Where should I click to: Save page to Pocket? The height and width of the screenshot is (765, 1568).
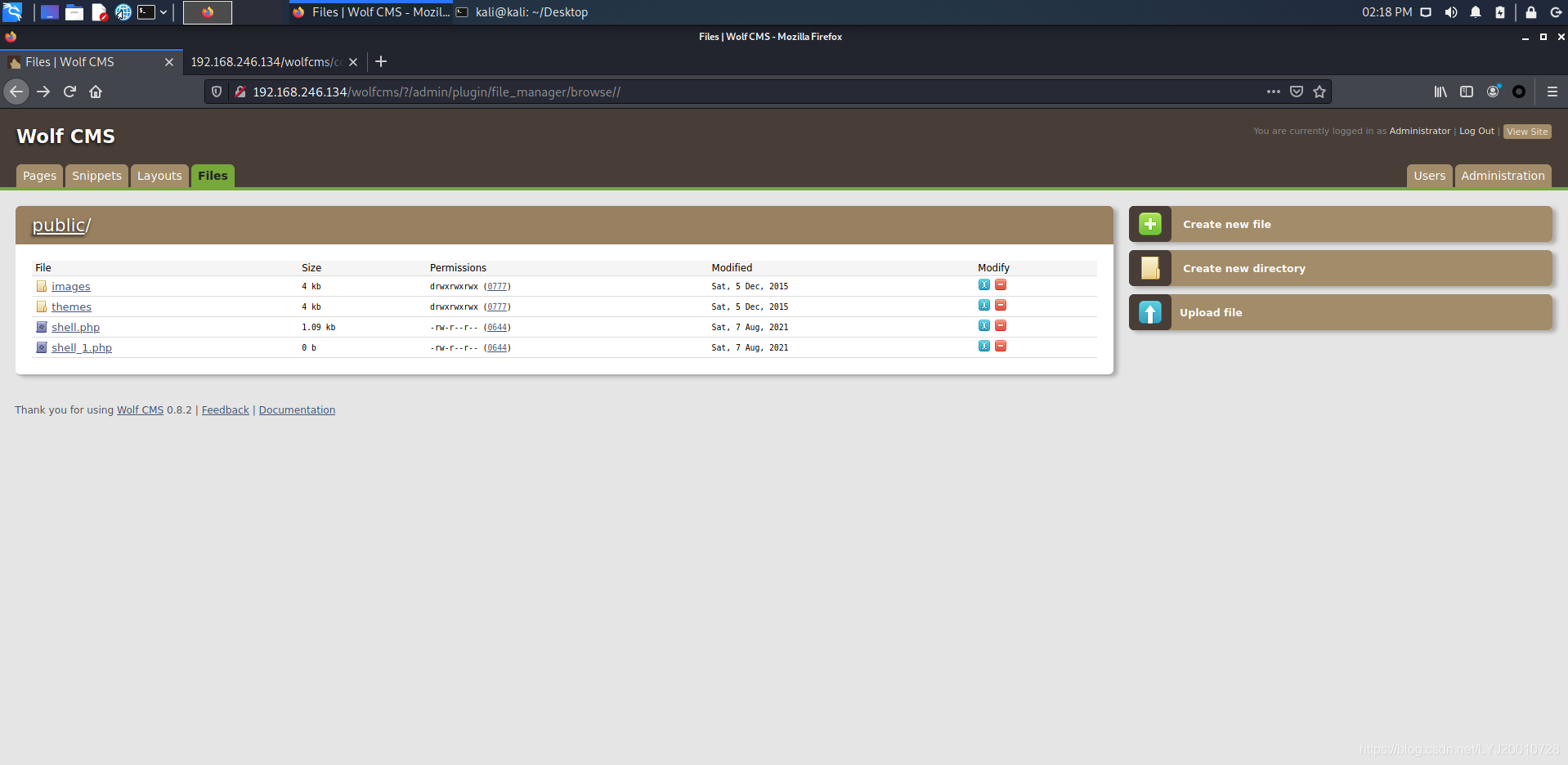tap(1297, 92)
